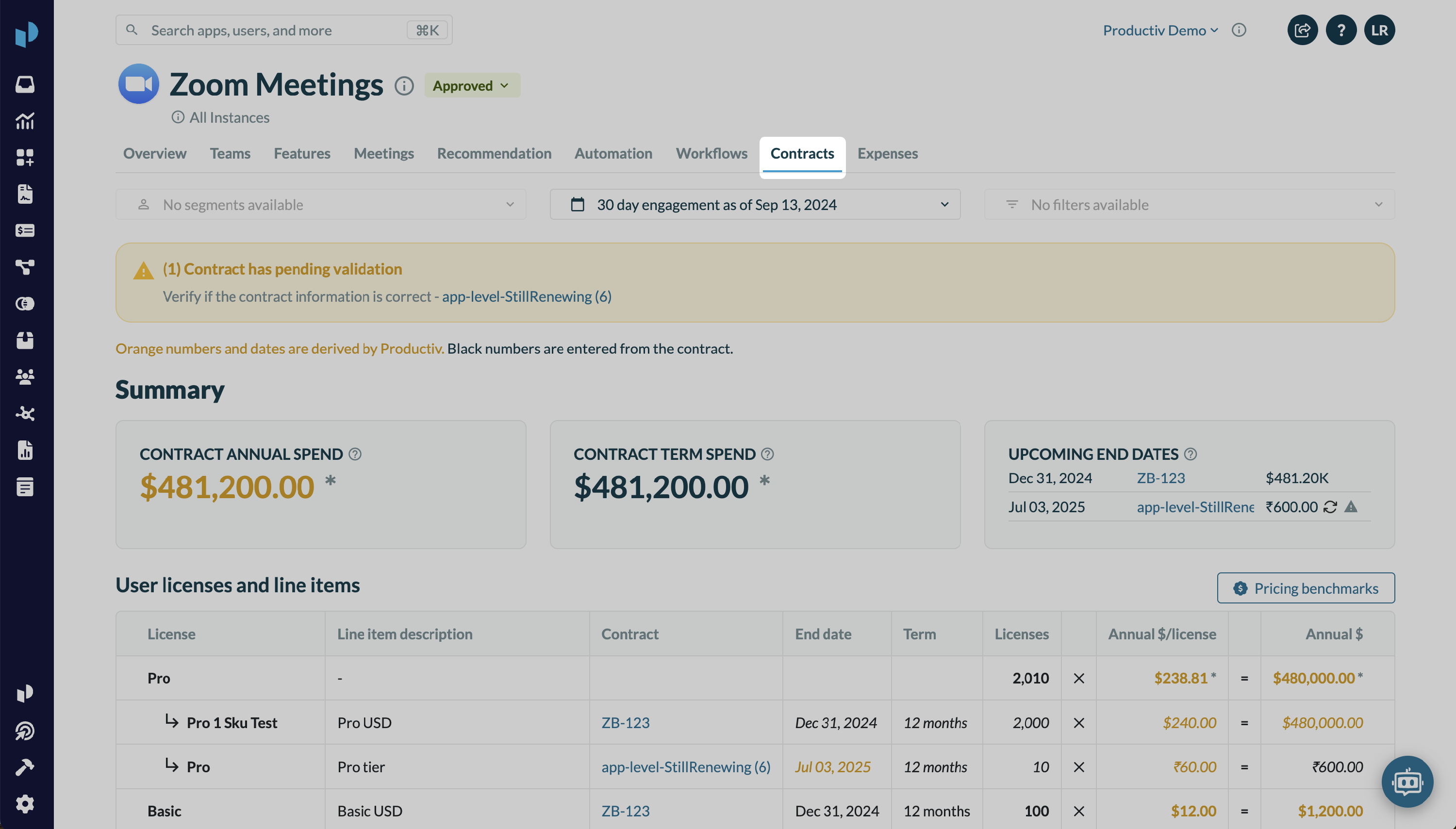
Task: Open the 30 day engagement date dropdown
Action: [755, 204]
